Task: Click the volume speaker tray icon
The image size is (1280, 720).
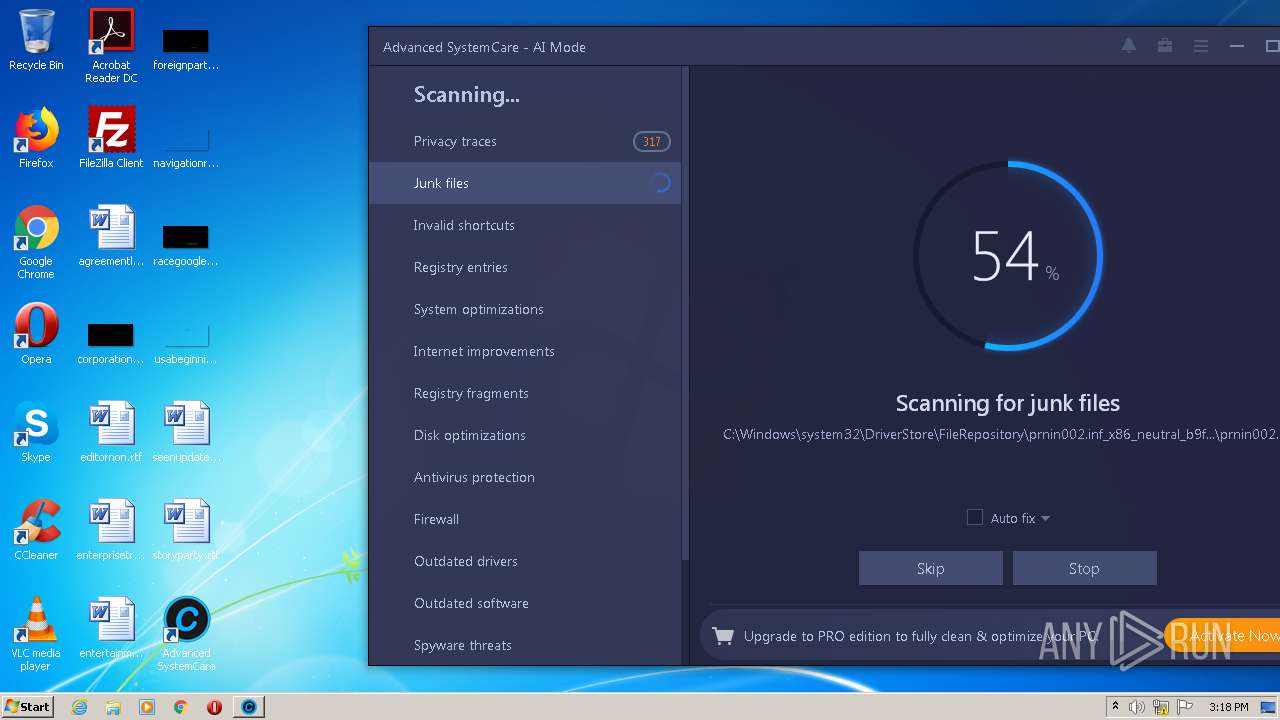Action: tap(1137, 707)
